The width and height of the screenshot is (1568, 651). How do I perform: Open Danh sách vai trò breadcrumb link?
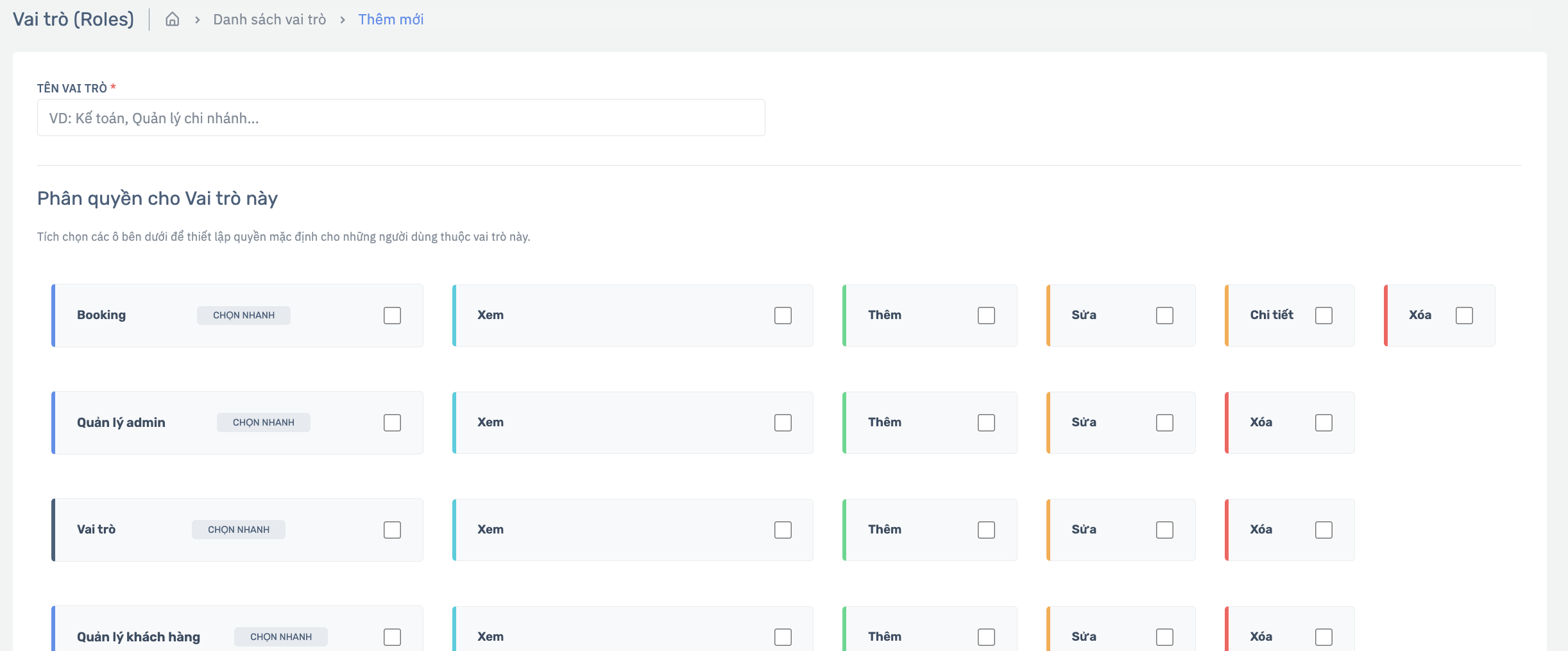click(x=269, y=19)
